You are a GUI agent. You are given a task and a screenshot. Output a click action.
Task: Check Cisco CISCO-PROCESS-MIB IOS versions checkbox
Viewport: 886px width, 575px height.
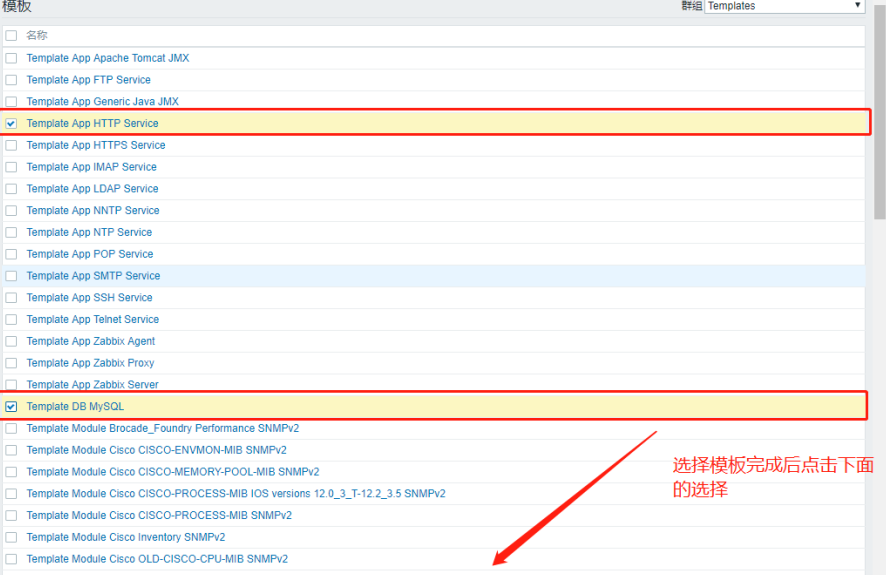(x=11, y=494)
